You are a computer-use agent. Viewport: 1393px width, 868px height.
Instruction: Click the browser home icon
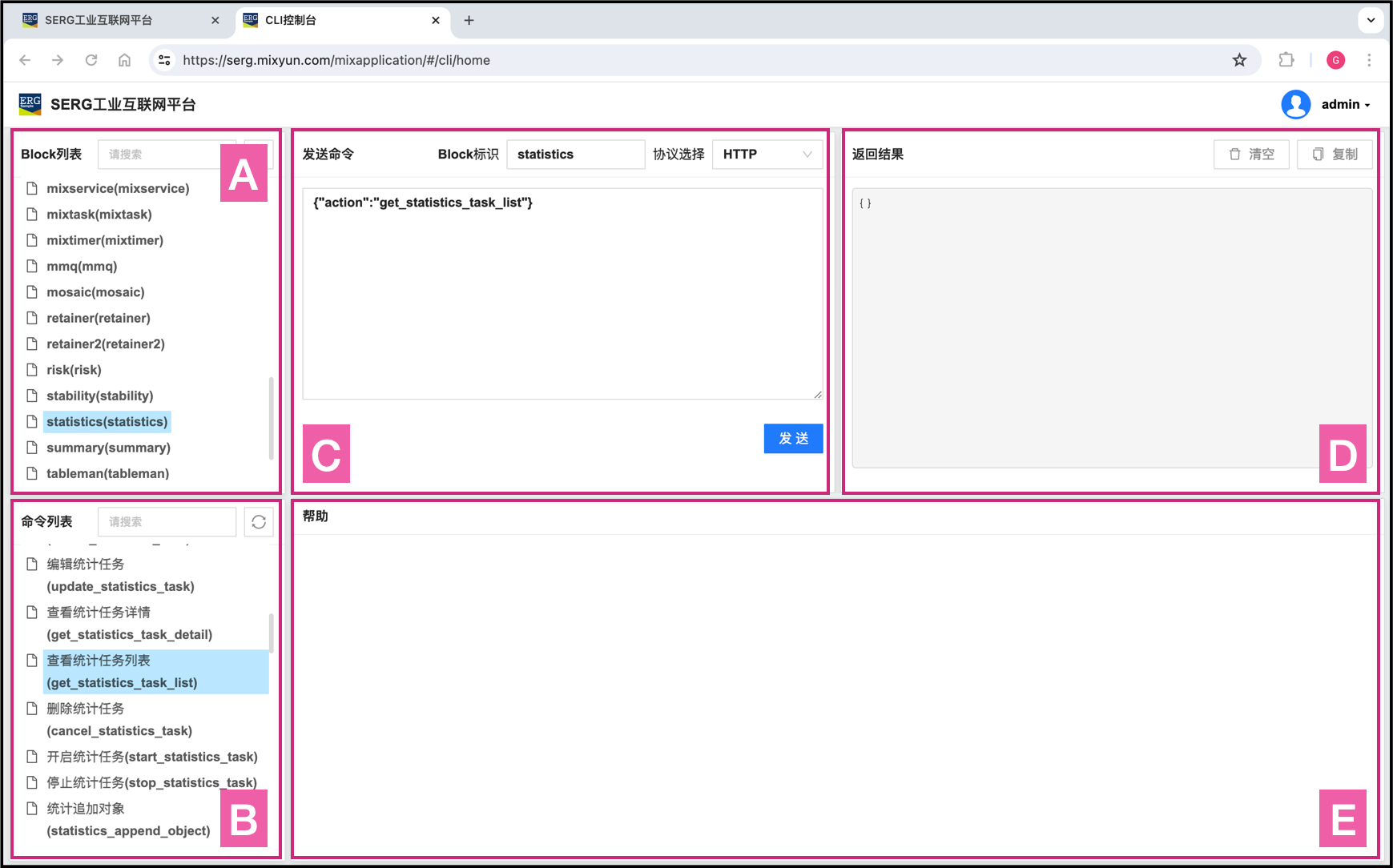pyautogui.click(x=124, y=60)
